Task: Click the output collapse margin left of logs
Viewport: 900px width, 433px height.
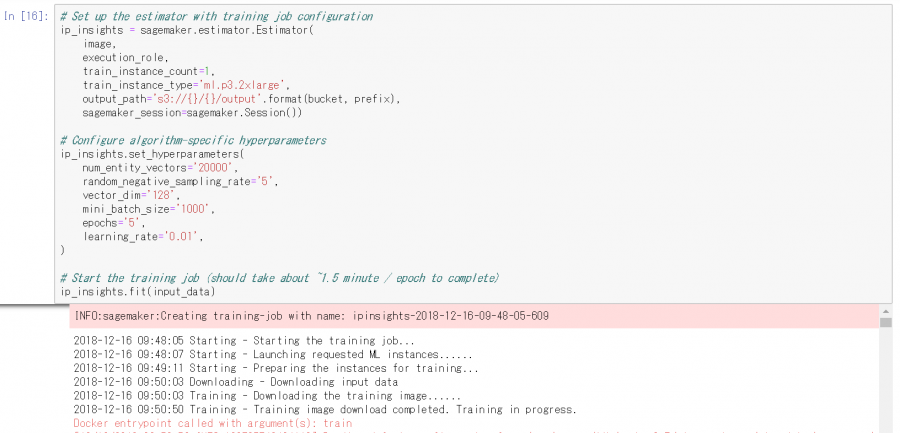Action: coord(33,368)
